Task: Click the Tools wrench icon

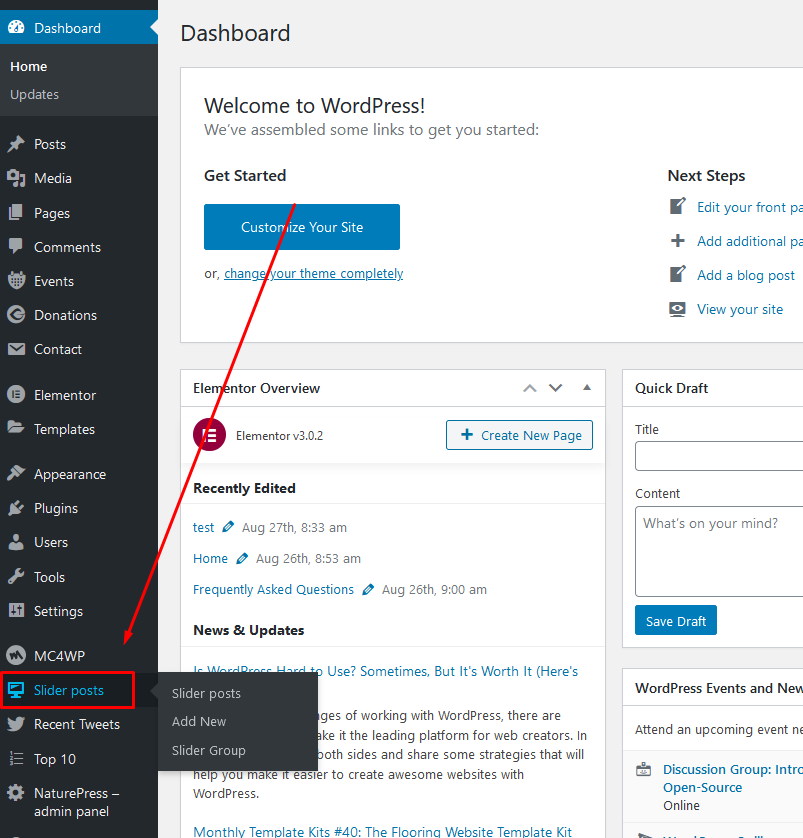Action: click(x=16, y=577)
